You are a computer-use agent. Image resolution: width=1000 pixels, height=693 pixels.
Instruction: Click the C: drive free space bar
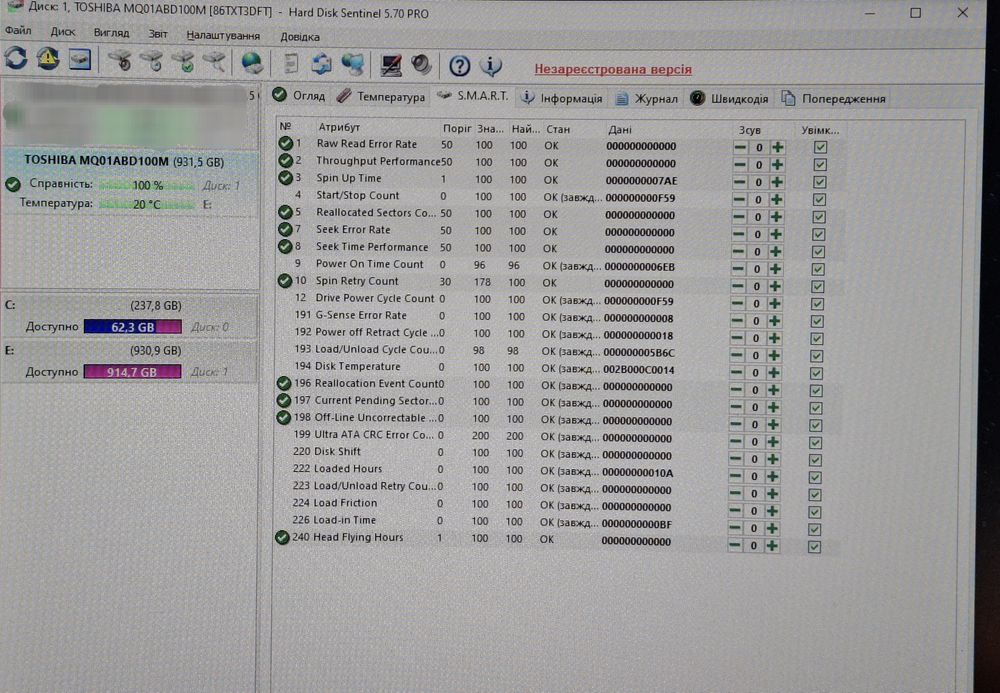(133, 327)
